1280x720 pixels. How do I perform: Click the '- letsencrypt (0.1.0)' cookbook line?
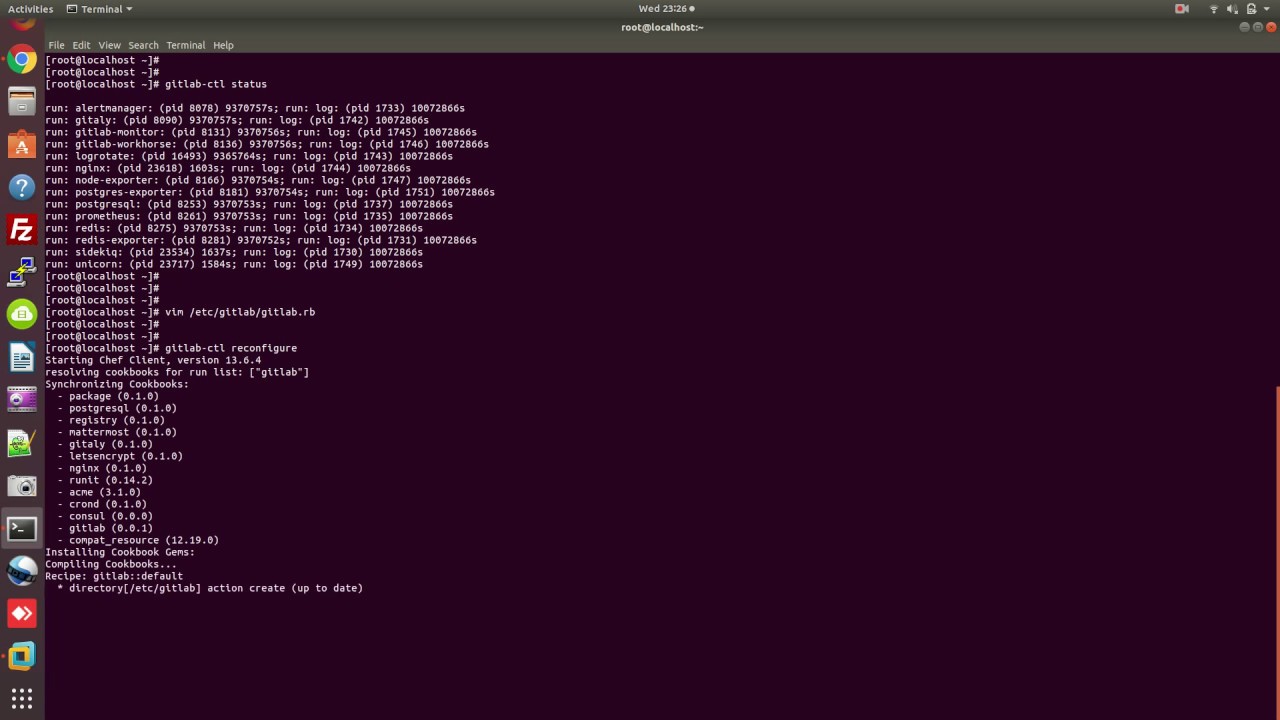tap(120, 456)
